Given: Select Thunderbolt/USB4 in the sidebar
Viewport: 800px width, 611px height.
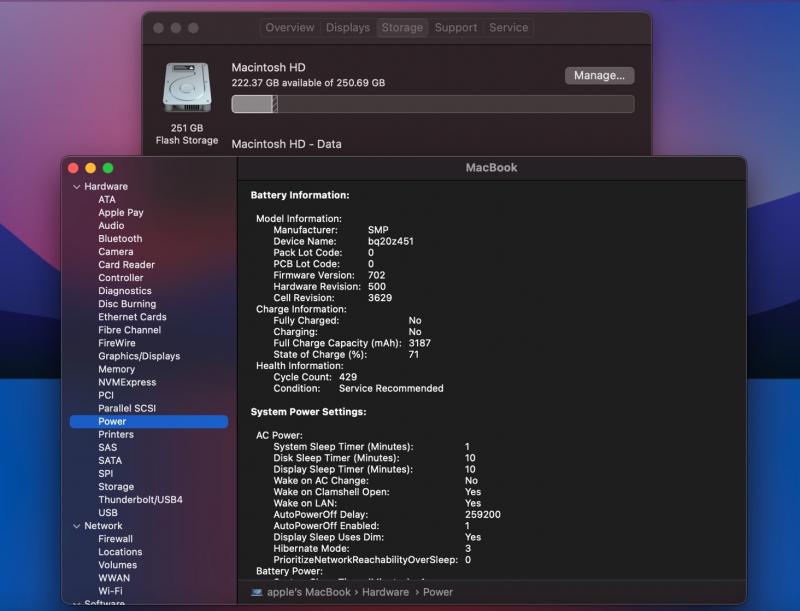Looking at the screenshot, I should point(140,500).
